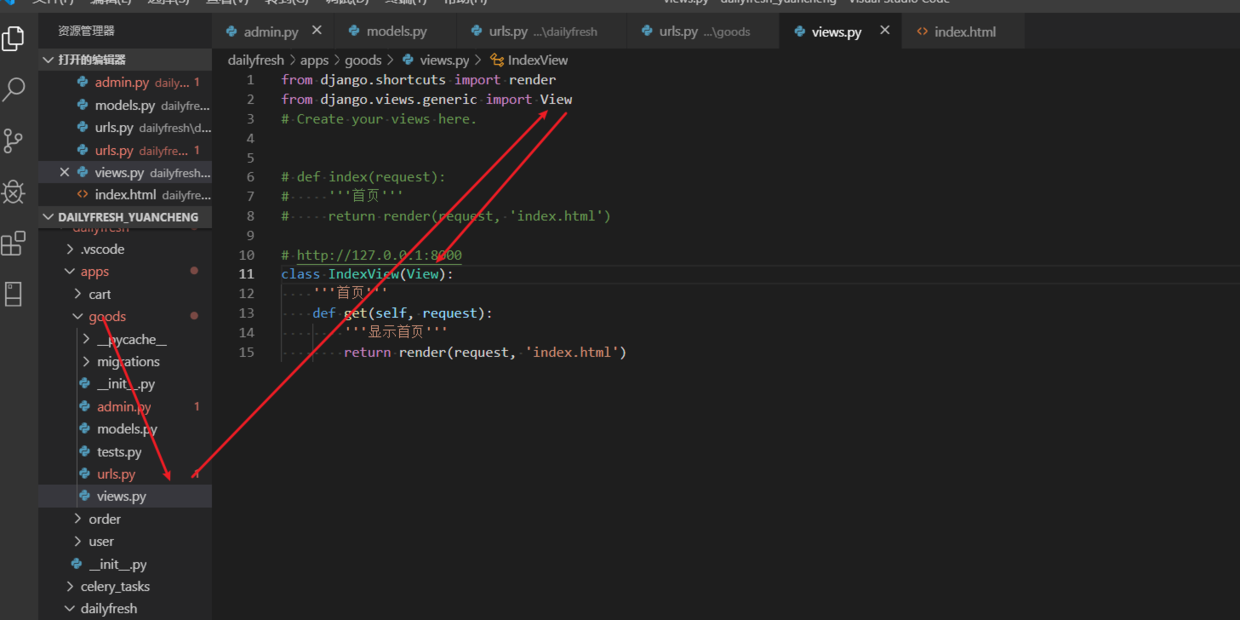Image resolution: width=1240 pixels, height=620 pixels.
Task: Switch to the admin.py tab
Action: pyautogui.click(x=270, y=32)
